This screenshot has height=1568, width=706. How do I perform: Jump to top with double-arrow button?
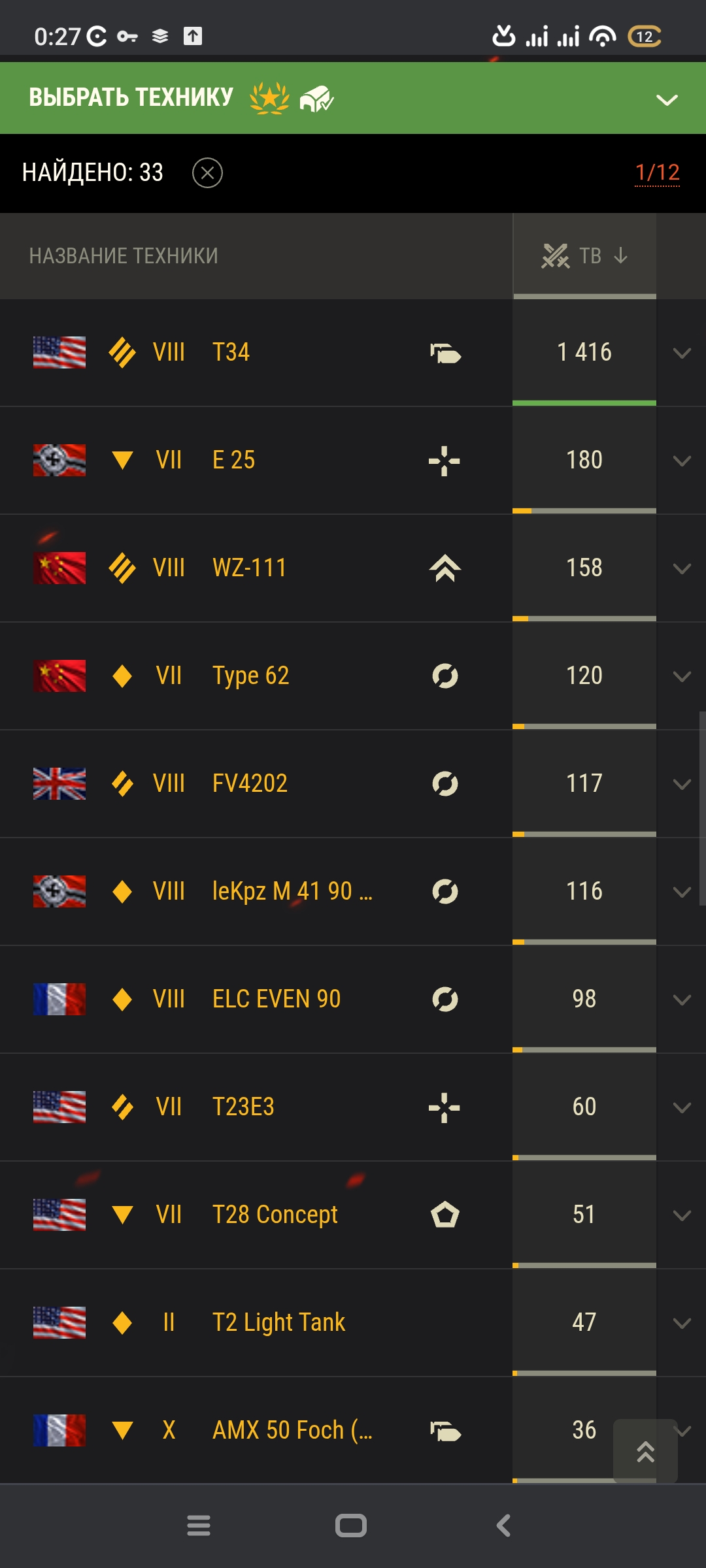(x=646, y=1450)
